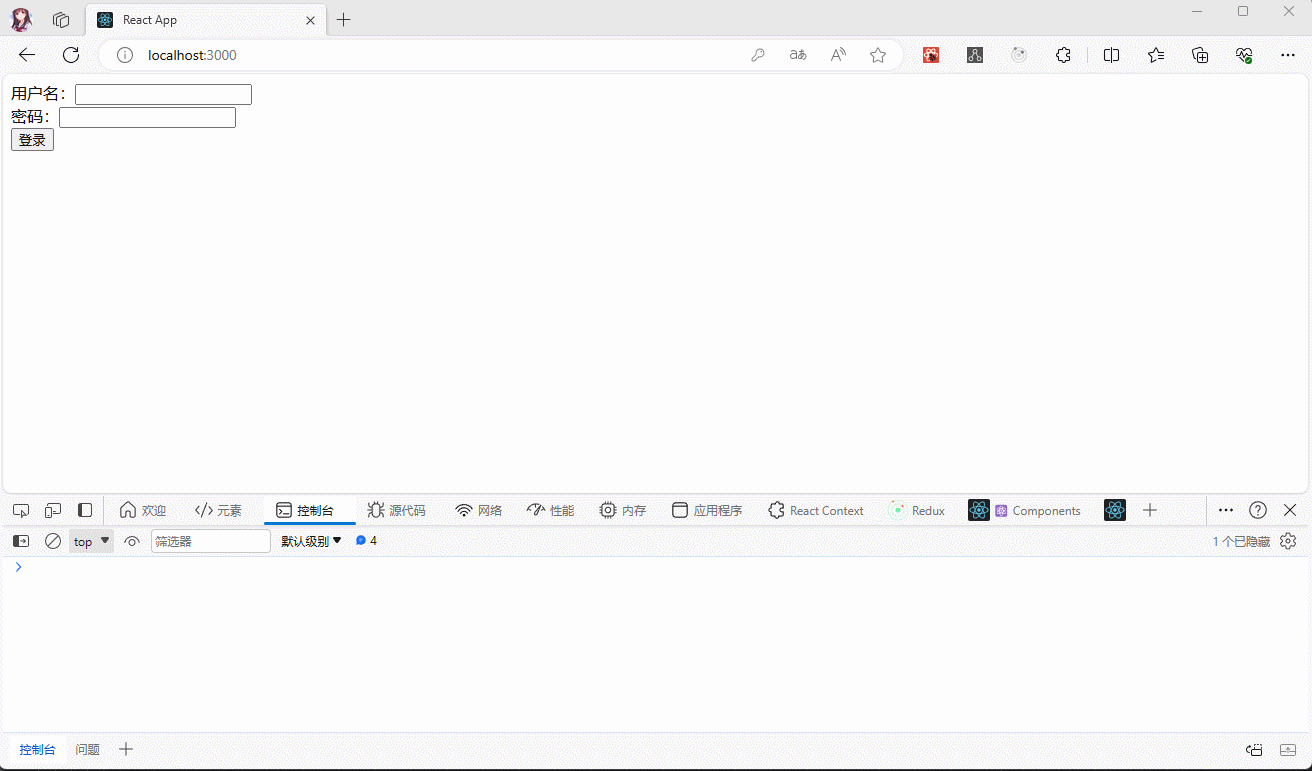This screenshot has width=1312, height=771.
Task: Refresh the page using reload icon
Action: [71, 55]
